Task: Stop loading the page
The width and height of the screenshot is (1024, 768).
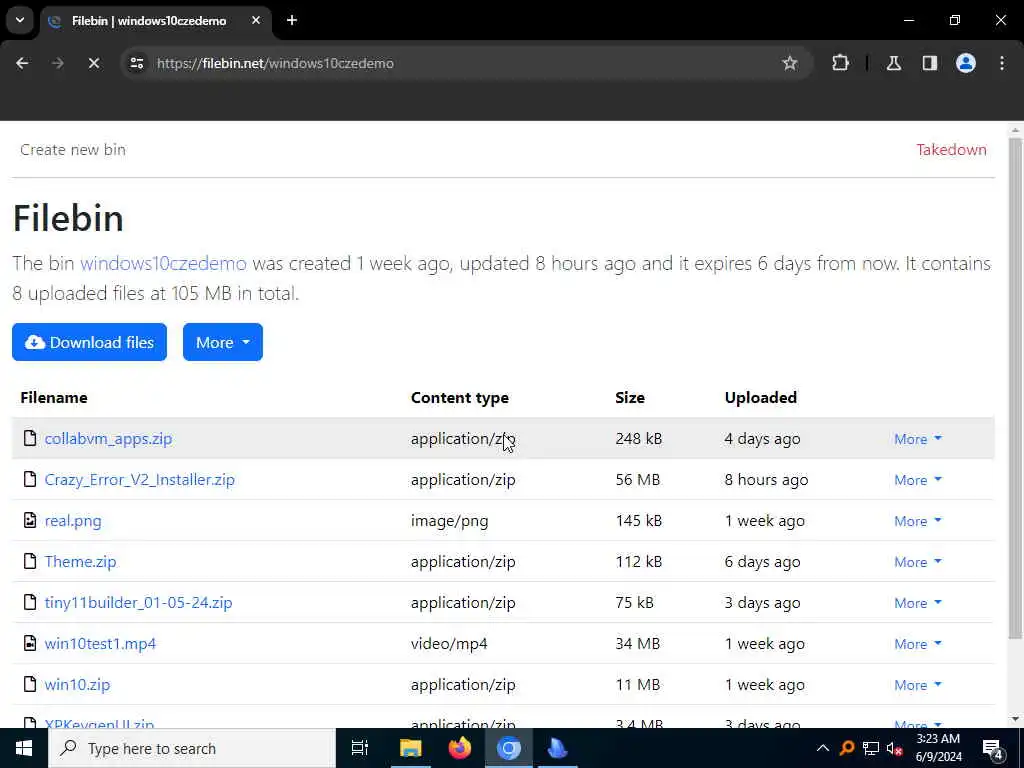Action: pos(93,63)
